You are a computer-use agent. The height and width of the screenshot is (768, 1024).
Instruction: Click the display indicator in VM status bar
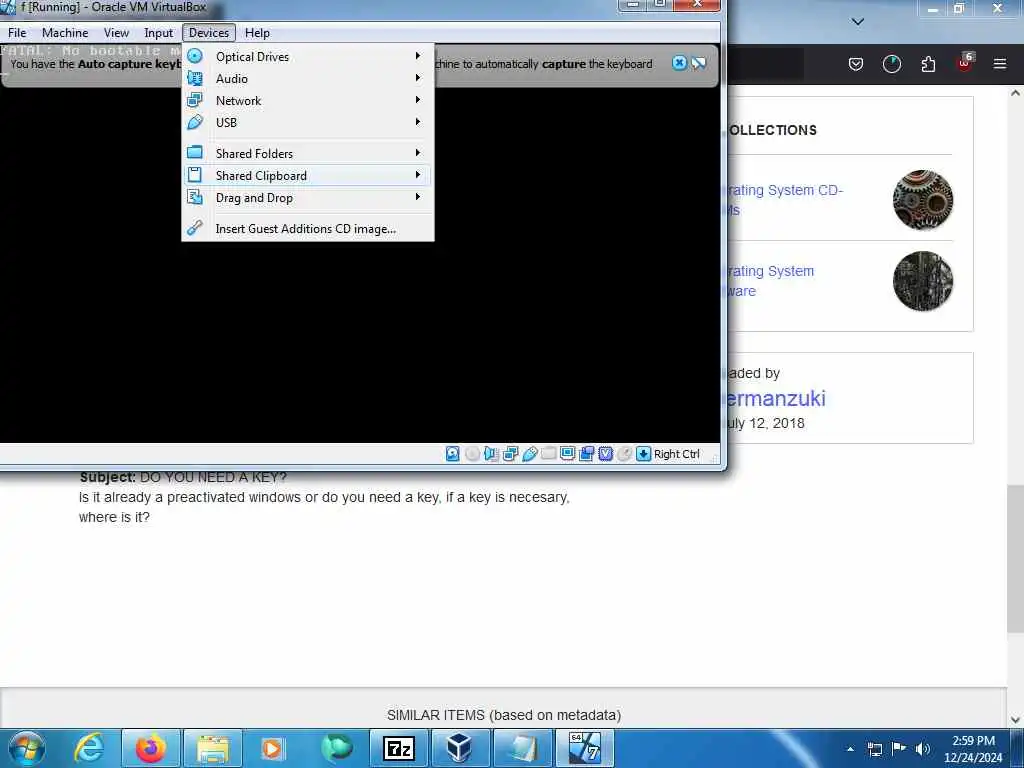(568, 454)
